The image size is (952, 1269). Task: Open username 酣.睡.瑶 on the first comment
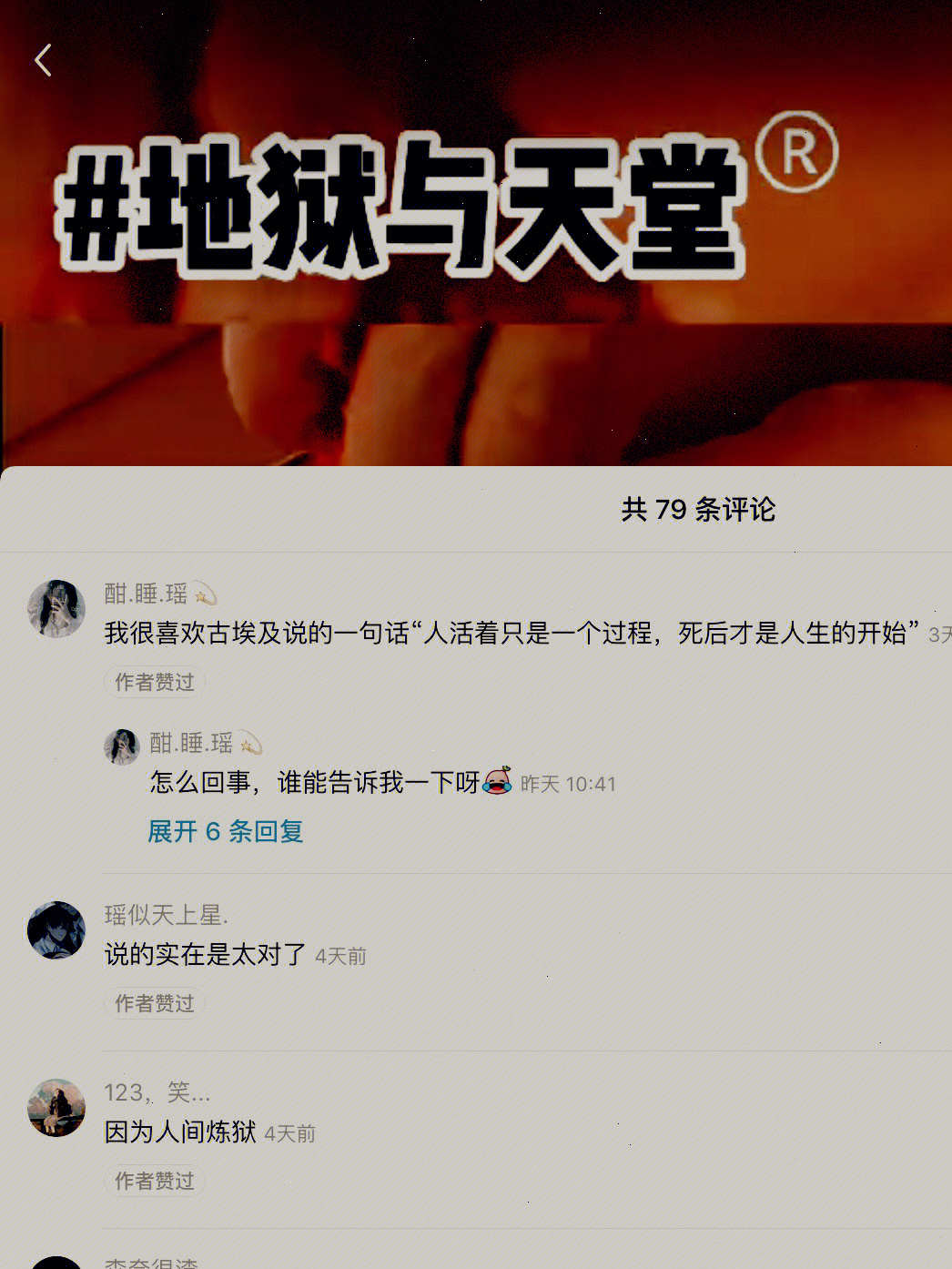pyautogui.click(x=146, y=594)
